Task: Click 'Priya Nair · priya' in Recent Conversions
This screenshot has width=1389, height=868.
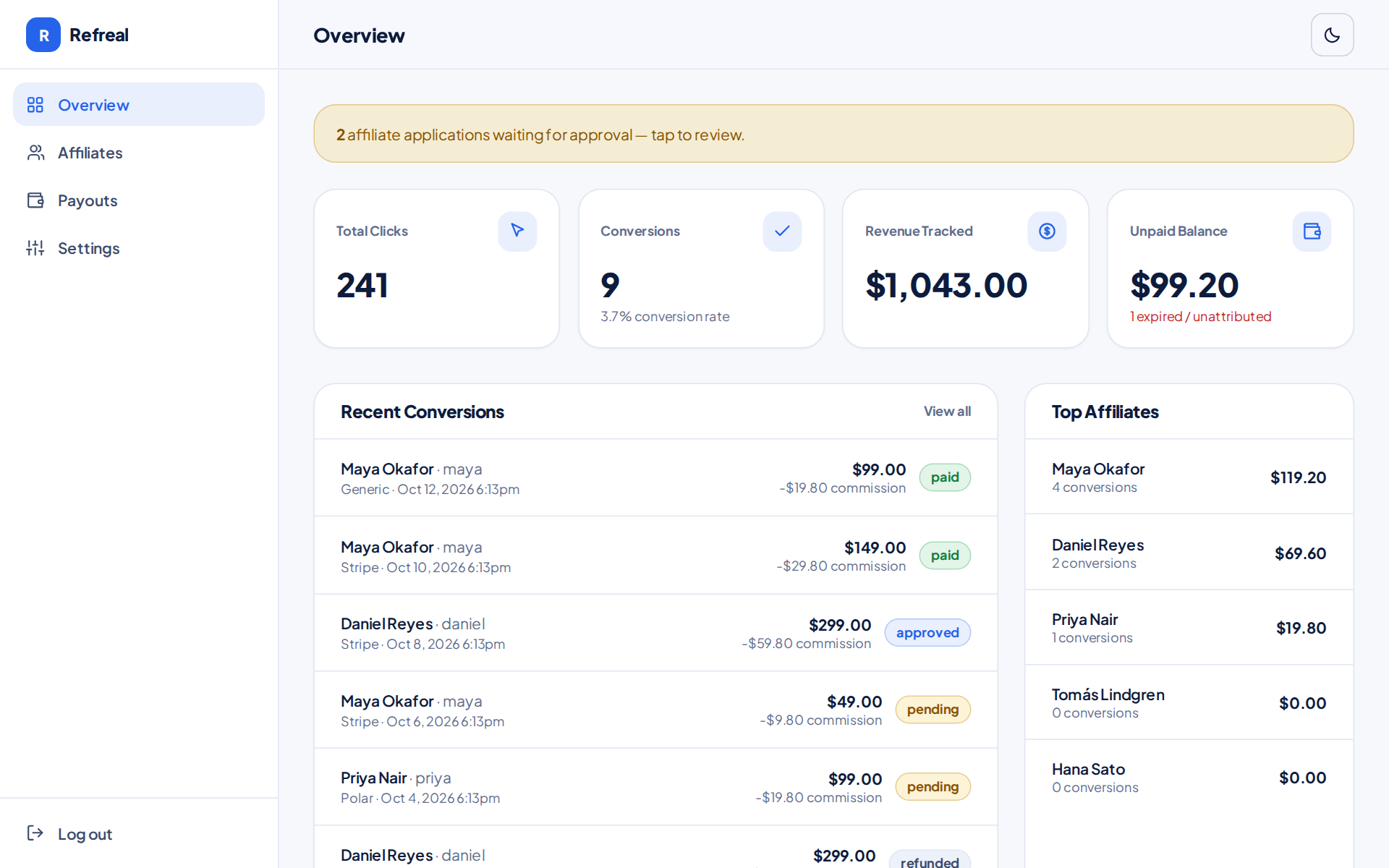Action: [396, 778]
